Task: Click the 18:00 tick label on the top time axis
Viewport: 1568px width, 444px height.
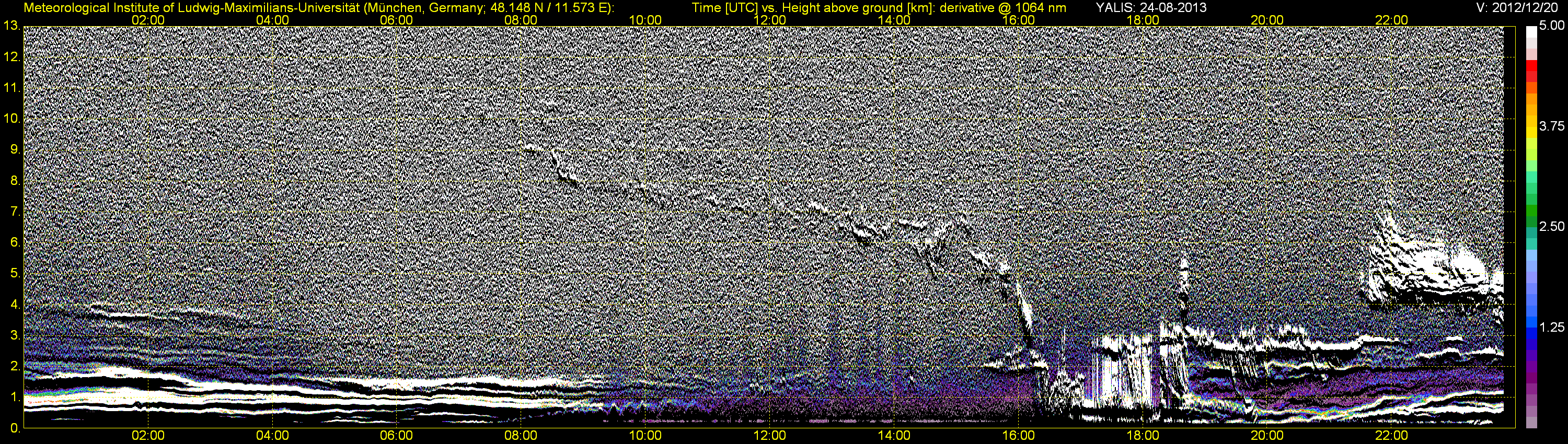Action: (x=1143, y=20)
